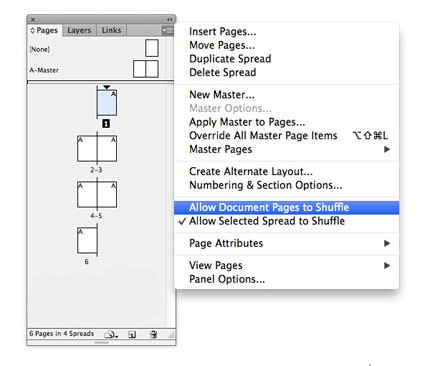Click the '6 Pages in 4 Spreads' status text
This screenshot has width=430, height=366.
tap(62, 334)
